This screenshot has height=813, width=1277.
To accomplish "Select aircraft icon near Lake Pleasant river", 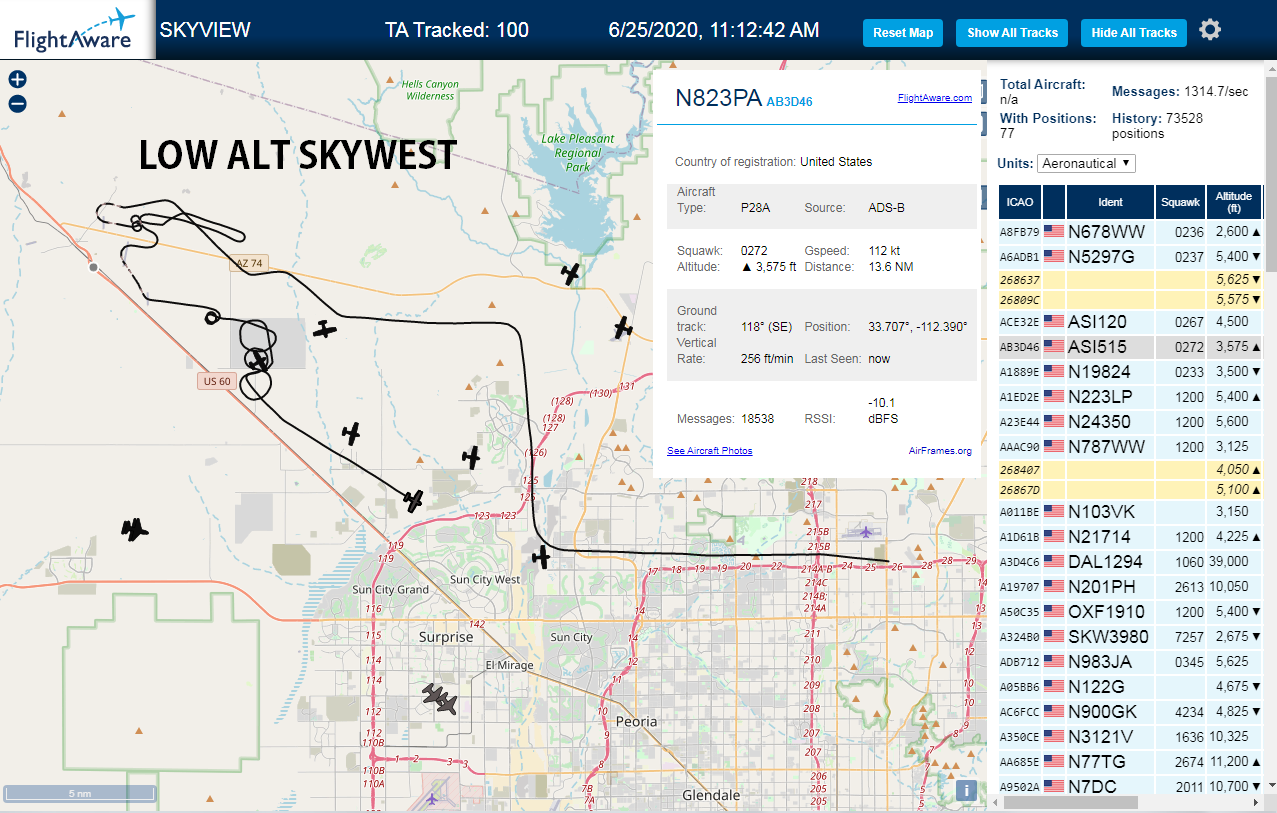I will pos(571,273).
